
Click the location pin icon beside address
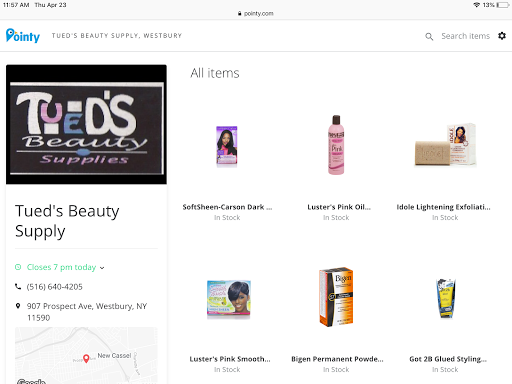pyautogui.click(x=18, y=306)
